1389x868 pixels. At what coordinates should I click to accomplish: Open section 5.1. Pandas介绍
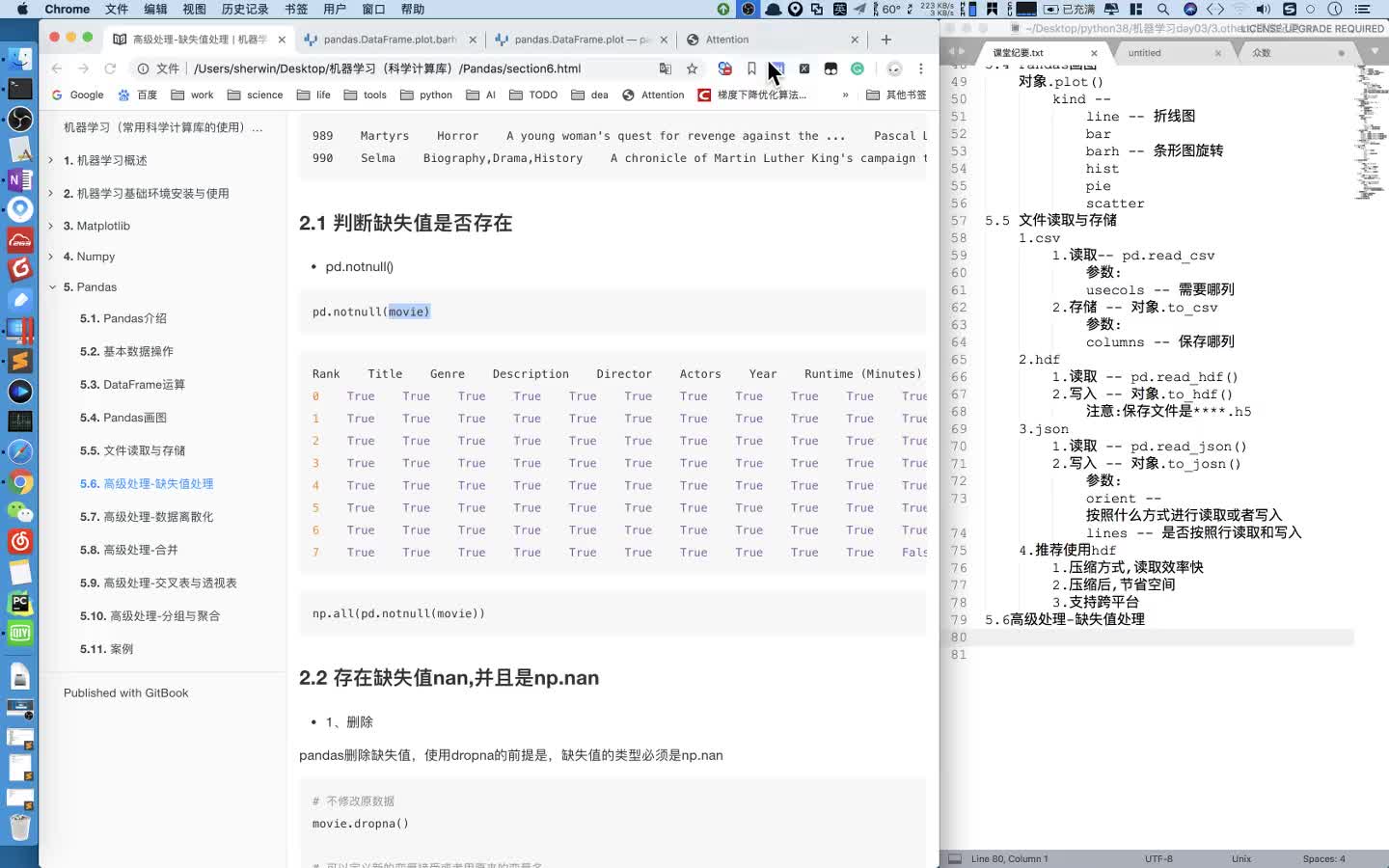pyautogui.click(x=123, y=318)
